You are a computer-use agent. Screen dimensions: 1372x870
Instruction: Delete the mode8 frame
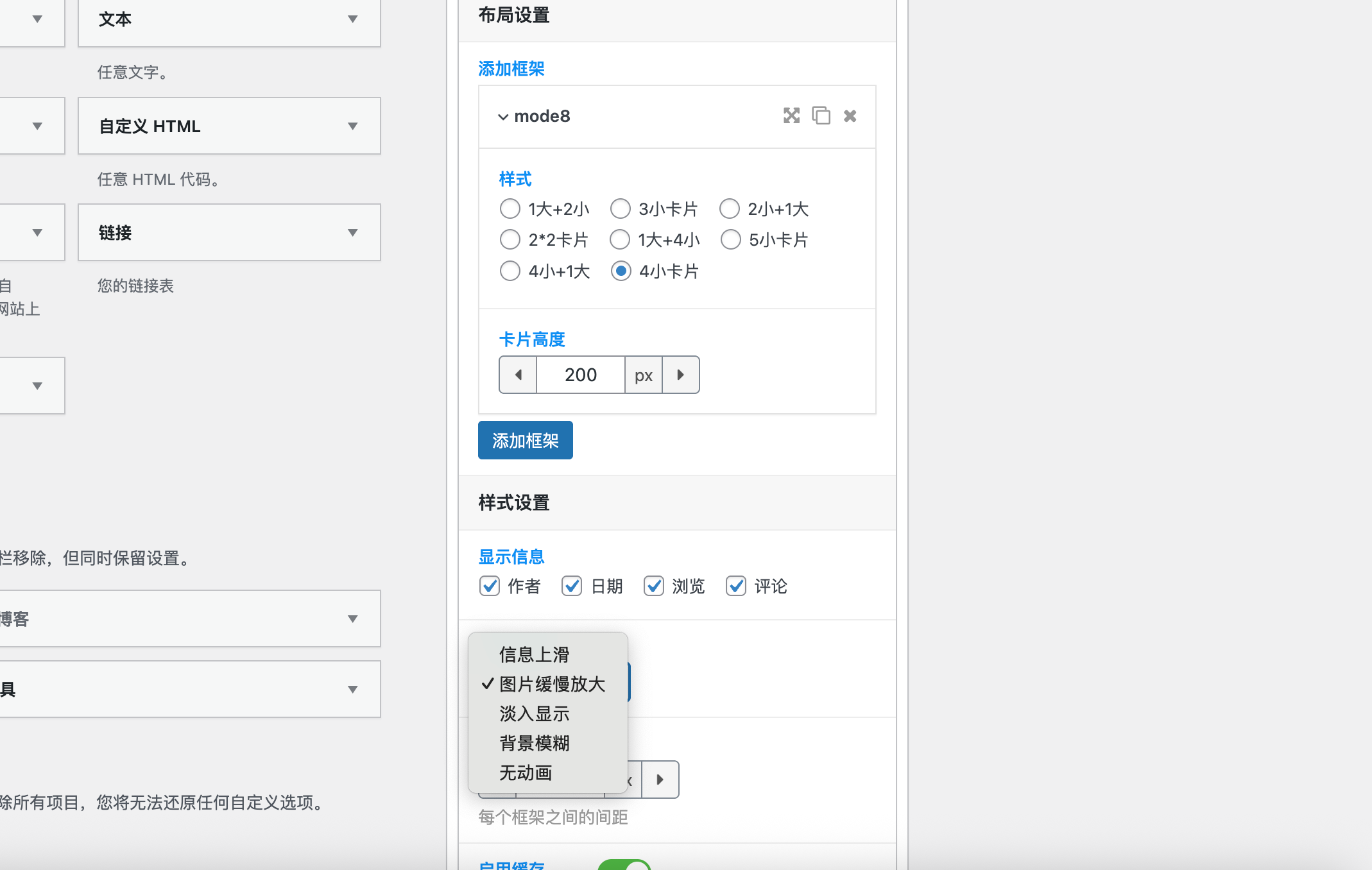[x=850, y=116]
